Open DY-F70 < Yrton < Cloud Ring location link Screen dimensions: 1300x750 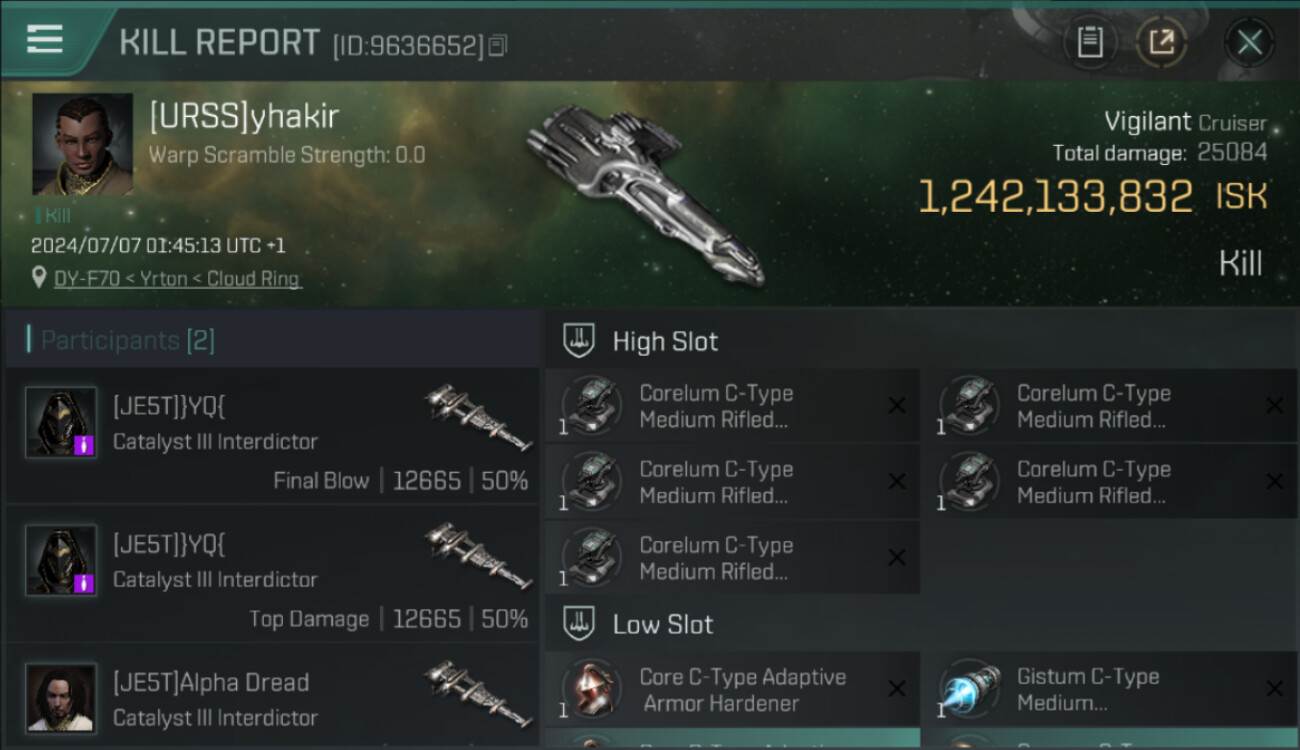tap(178, 279)
